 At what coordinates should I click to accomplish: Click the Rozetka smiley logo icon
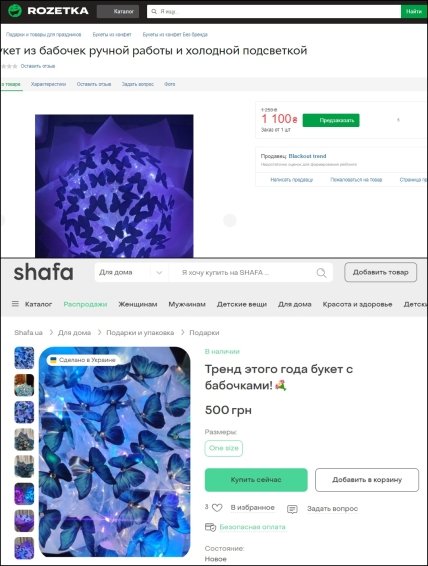[15, 11]
